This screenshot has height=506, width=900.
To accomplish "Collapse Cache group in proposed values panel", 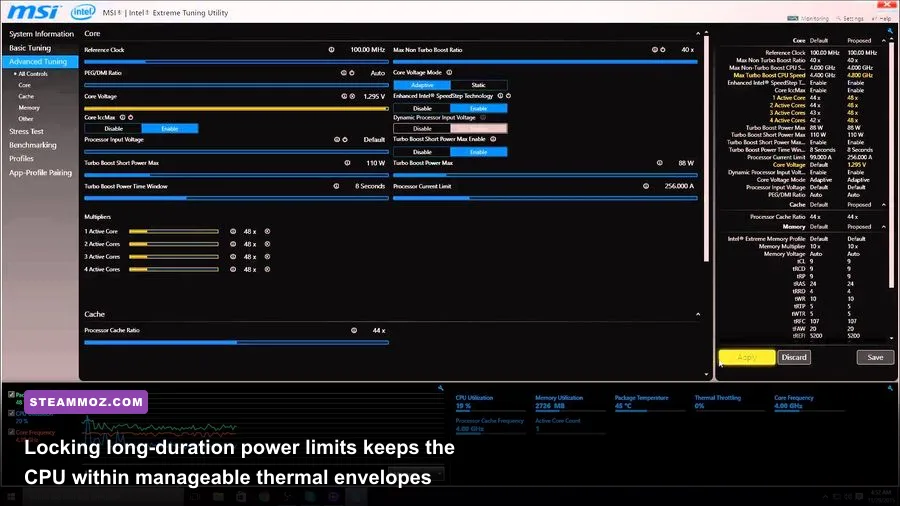I will (883, 205).
